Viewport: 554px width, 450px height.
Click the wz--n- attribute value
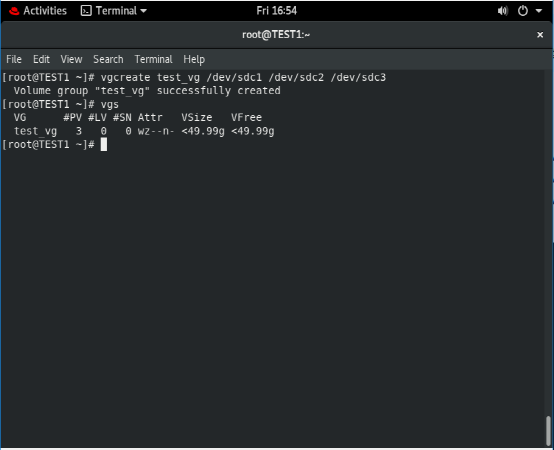(x=156, y=131)
